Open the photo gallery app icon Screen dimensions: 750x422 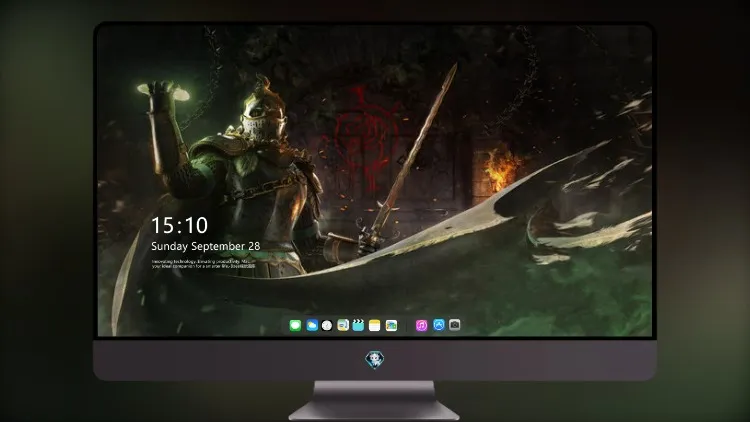click(391, 325)
